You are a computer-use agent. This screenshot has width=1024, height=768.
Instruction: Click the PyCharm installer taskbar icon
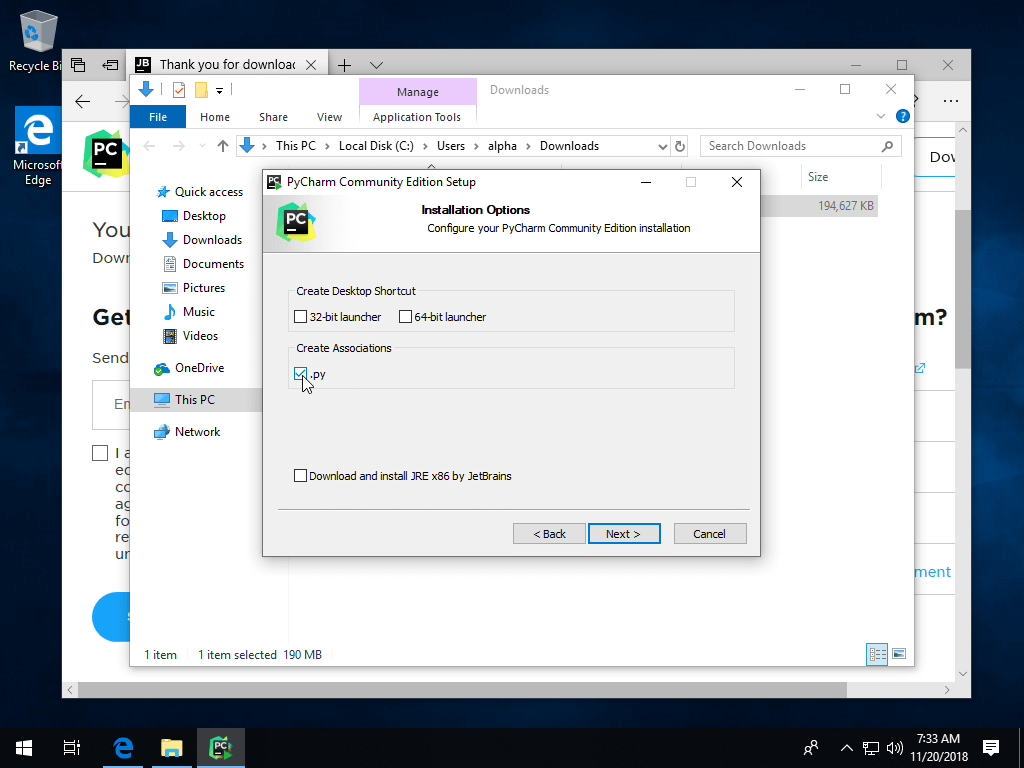(220, 748)
